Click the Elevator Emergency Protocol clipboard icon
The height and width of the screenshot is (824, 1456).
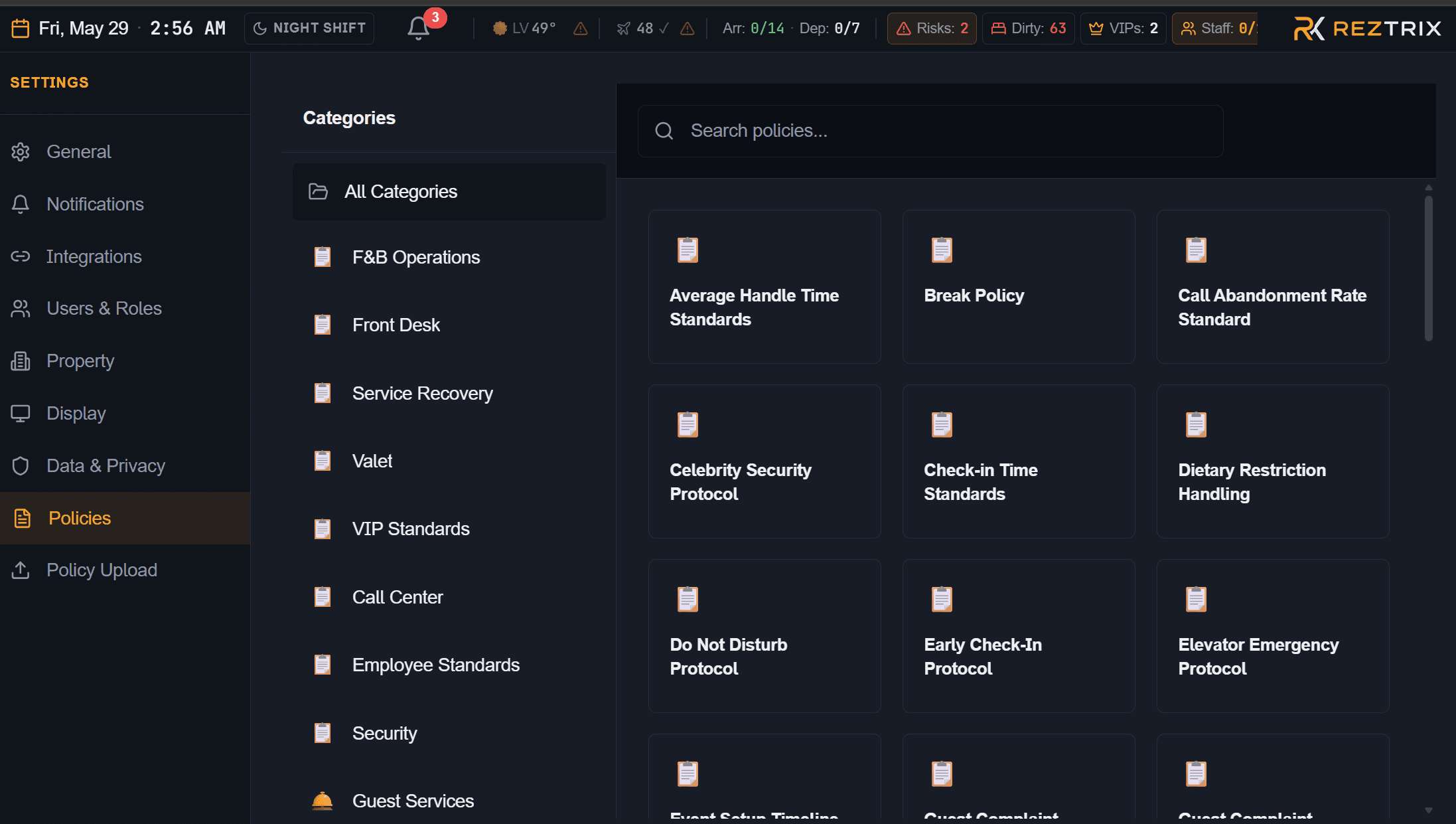coord(1196,600)
